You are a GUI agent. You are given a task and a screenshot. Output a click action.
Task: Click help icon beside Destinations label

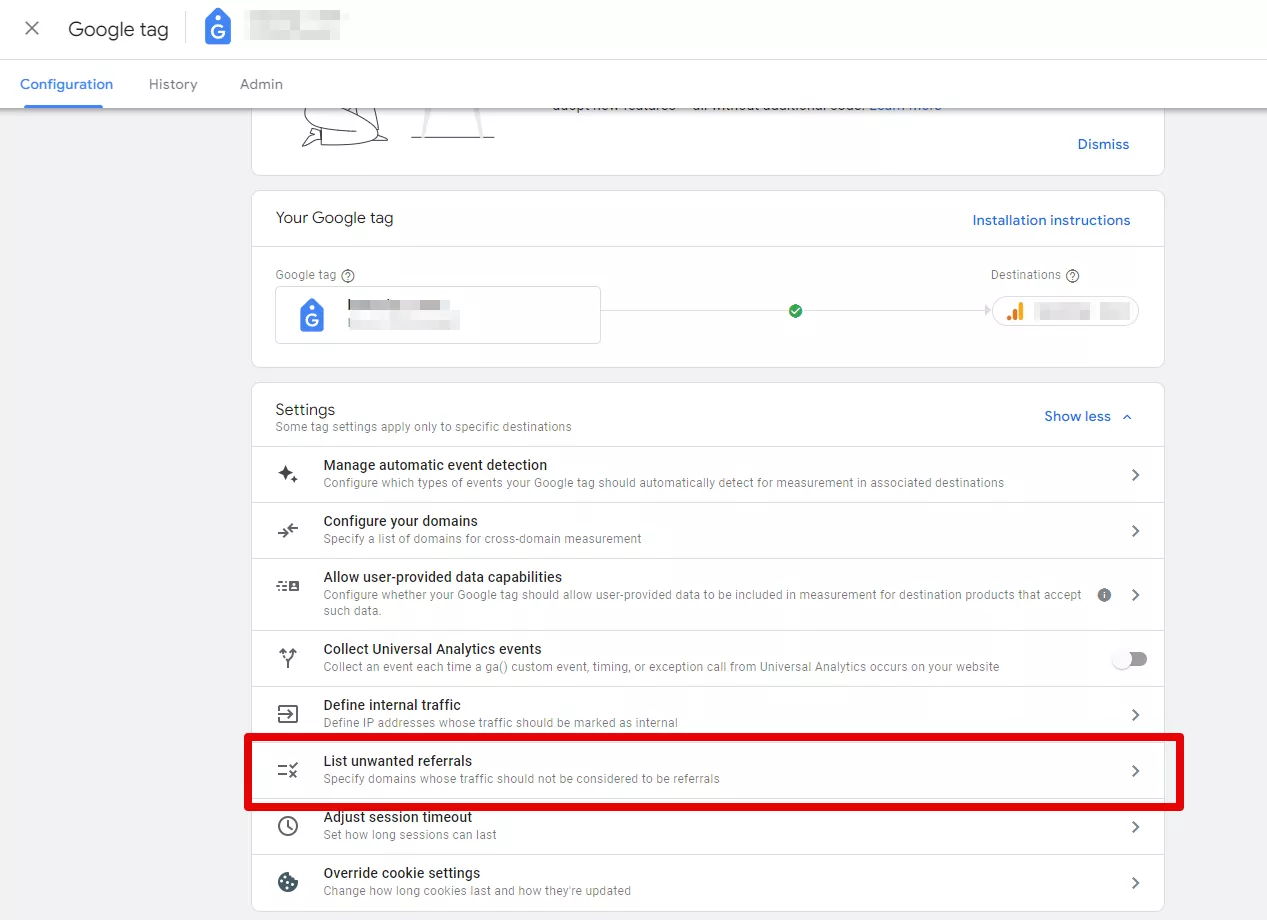(x=1072, y=276)
